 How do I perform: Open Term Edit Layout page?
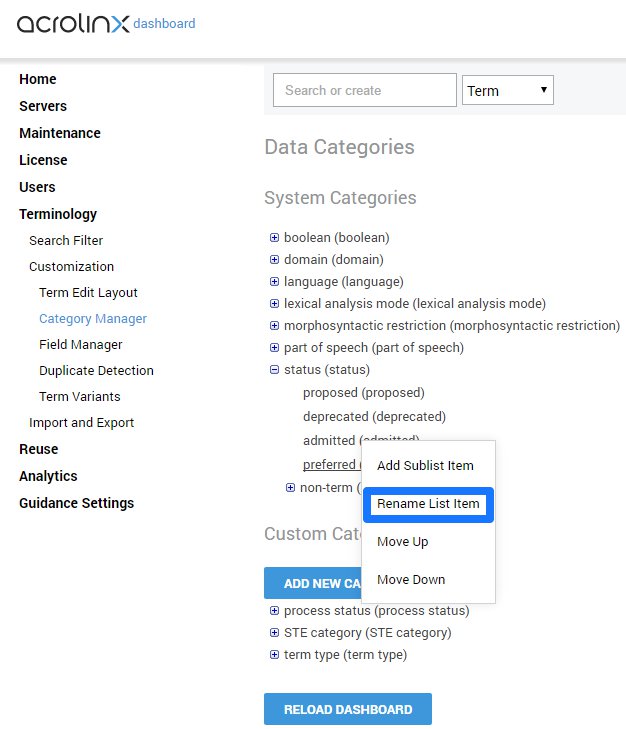[x=88, y=292]
